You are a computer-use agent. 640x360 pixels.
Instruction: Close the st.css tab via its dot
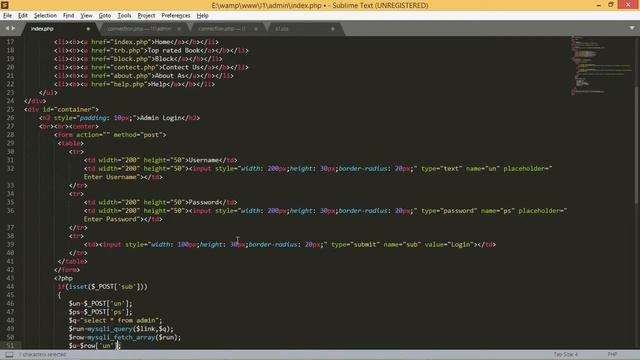[333, 29]
